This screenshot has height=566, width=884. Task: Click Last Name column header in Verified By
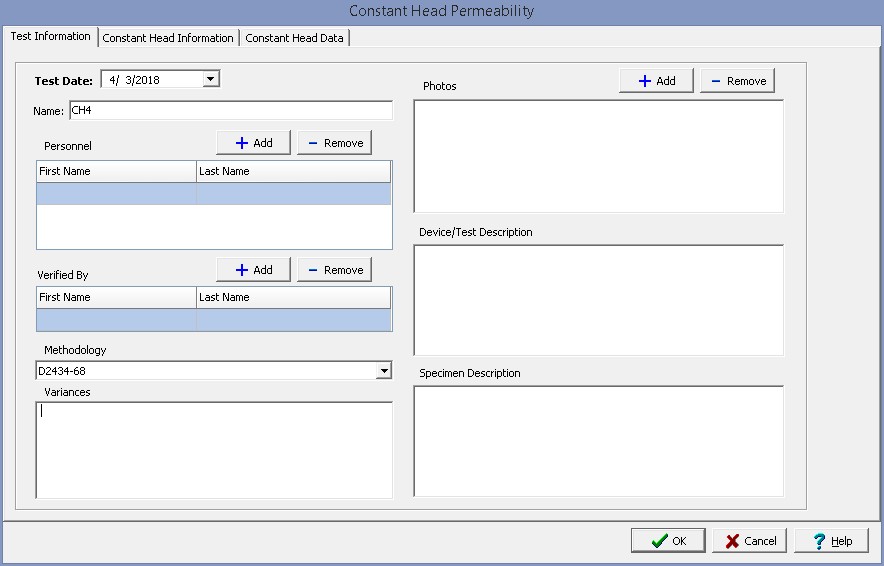[x=293, y=297]
